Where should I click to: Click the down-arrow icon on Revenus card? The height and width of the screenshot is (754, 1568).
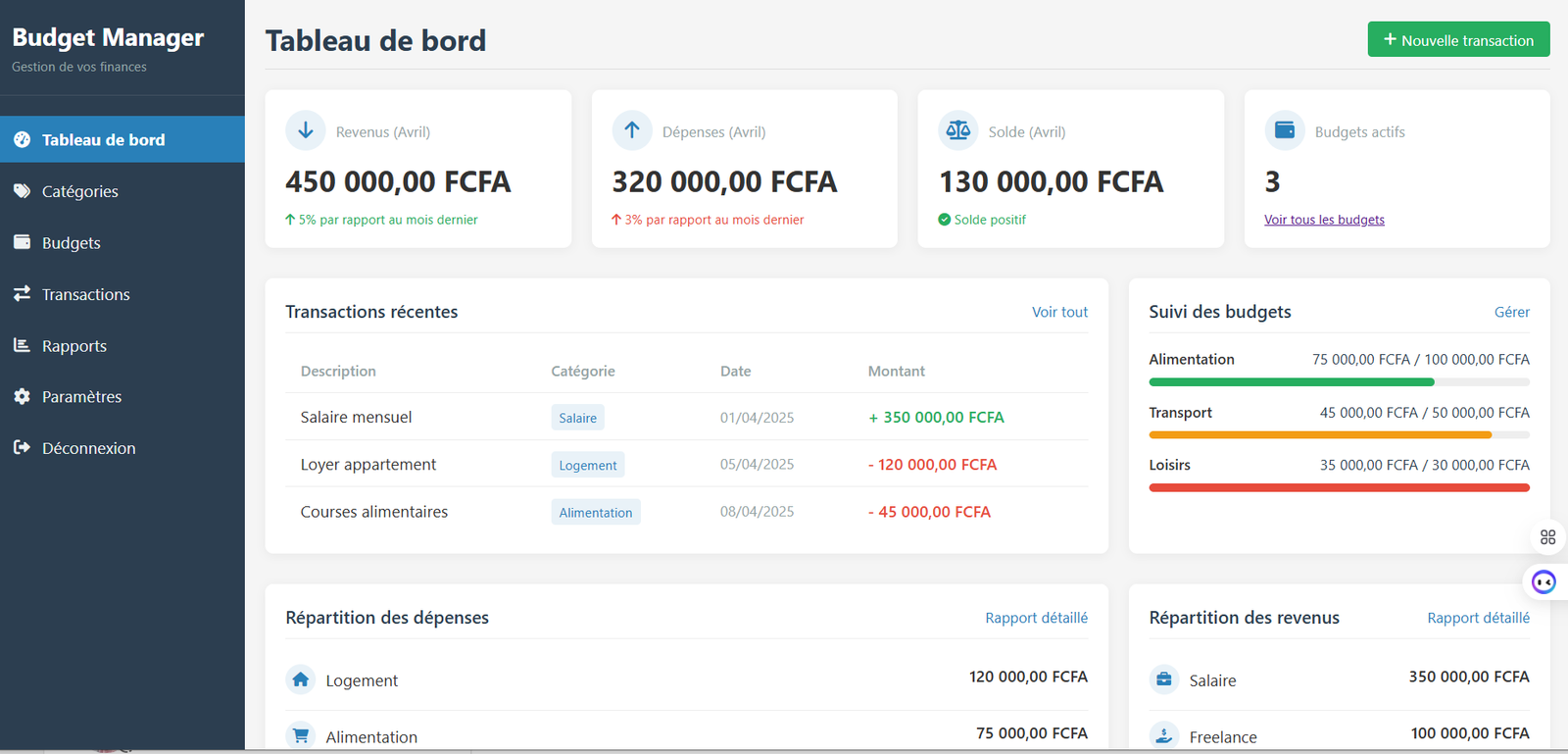[x=306, y=130]
